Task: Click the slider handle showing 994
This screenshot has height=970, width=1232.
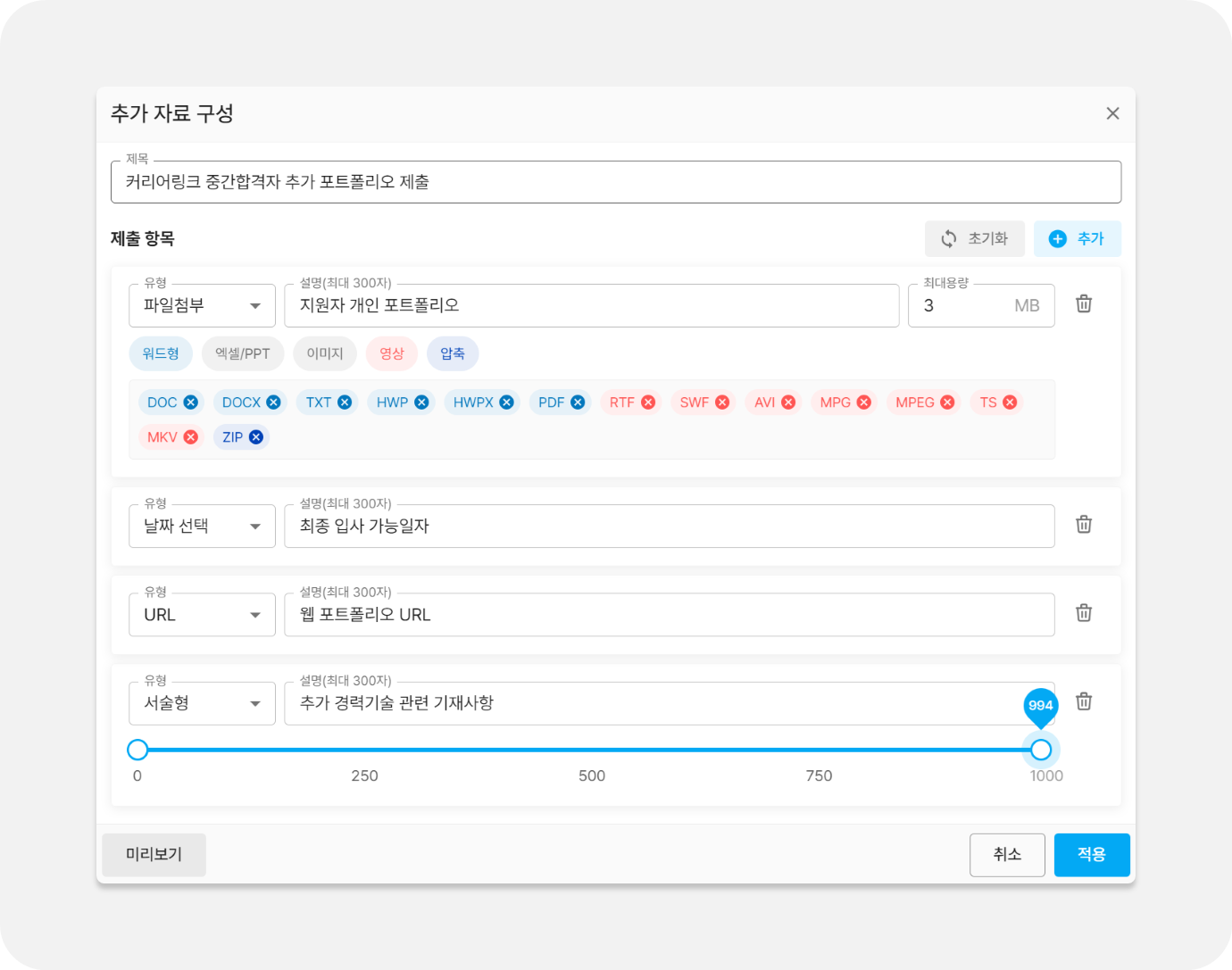Action: click(1041, 750)
